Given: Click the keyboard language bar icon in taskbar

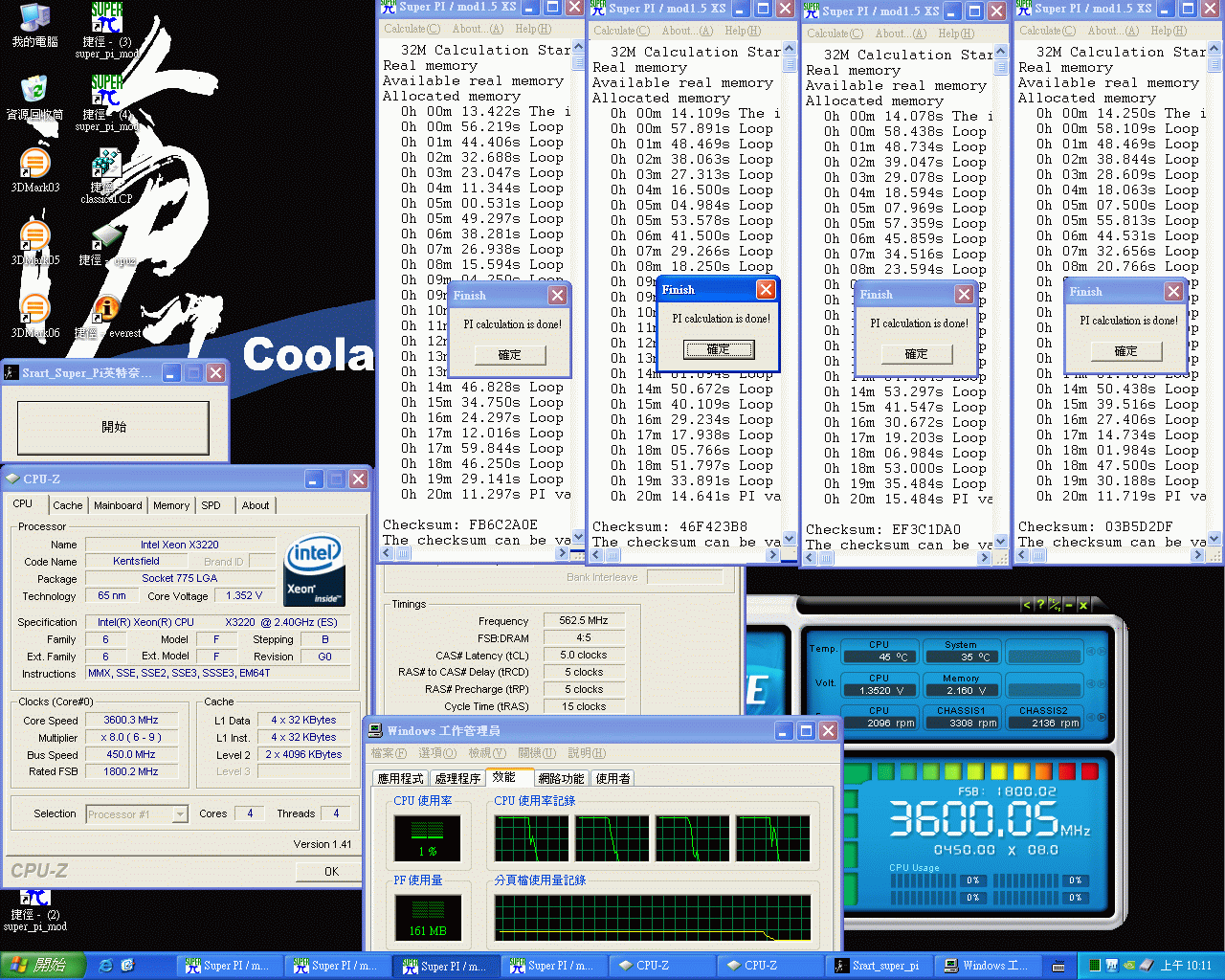Looking at the screenshot, I should click(1058, 966).
